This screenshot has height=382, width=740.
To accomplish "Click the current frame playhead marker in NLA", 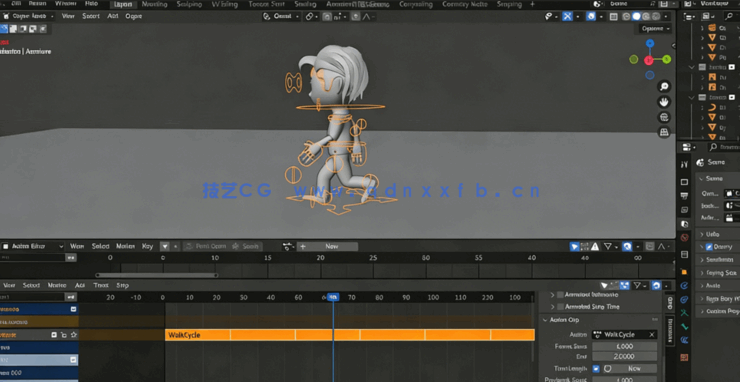I will pos(333,297).
